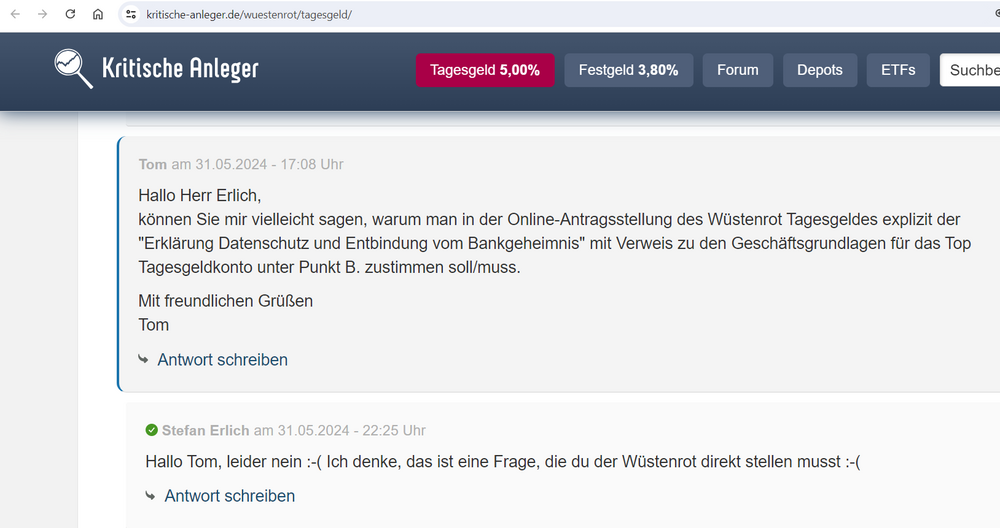Click the greeting 'Hallo Herr Erlich,'
This screenshot has width=1000, height=528.
click(200, 195)
